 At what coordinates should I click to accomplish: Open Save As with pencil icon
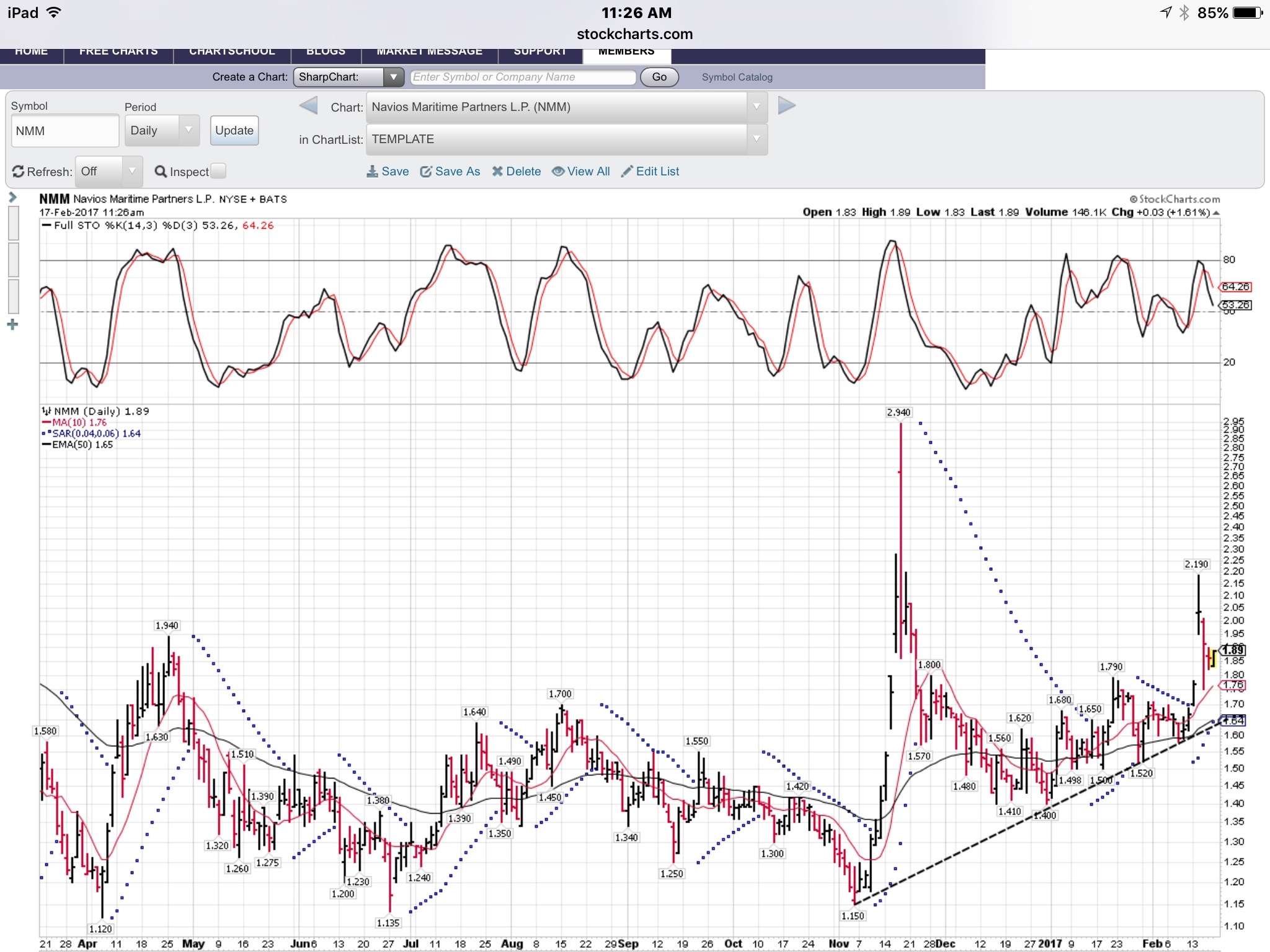pyautogui.click(x=426, y=172)
